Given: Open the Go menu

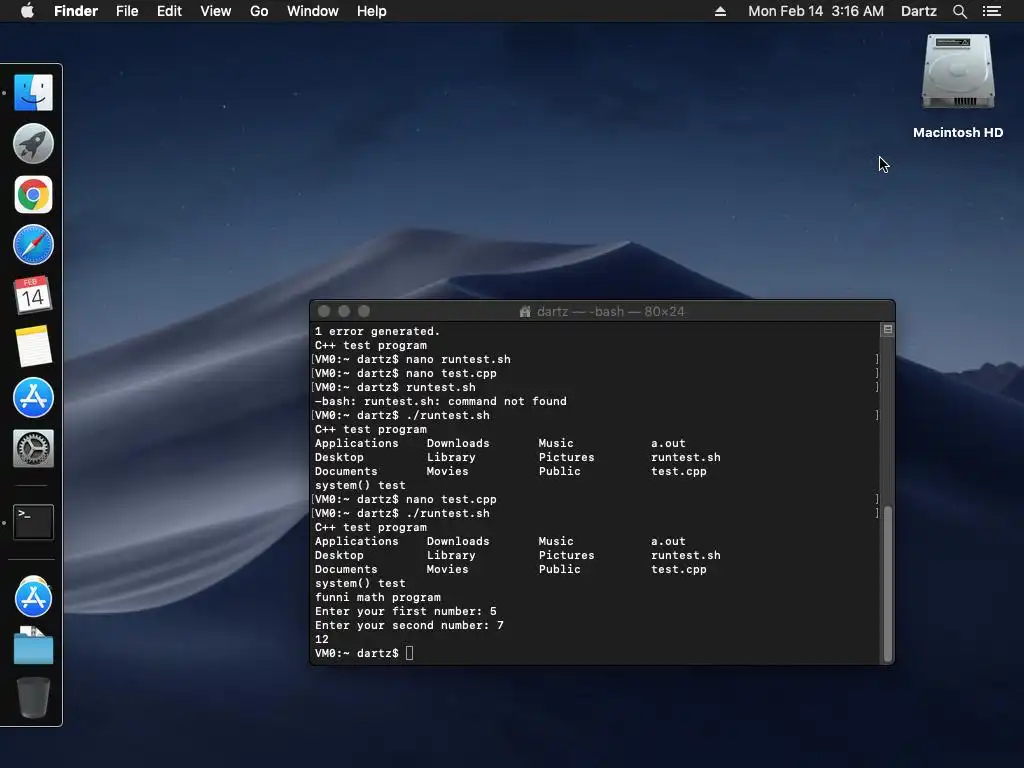Looking at the screenshot, I should click(x=259, y=11).
